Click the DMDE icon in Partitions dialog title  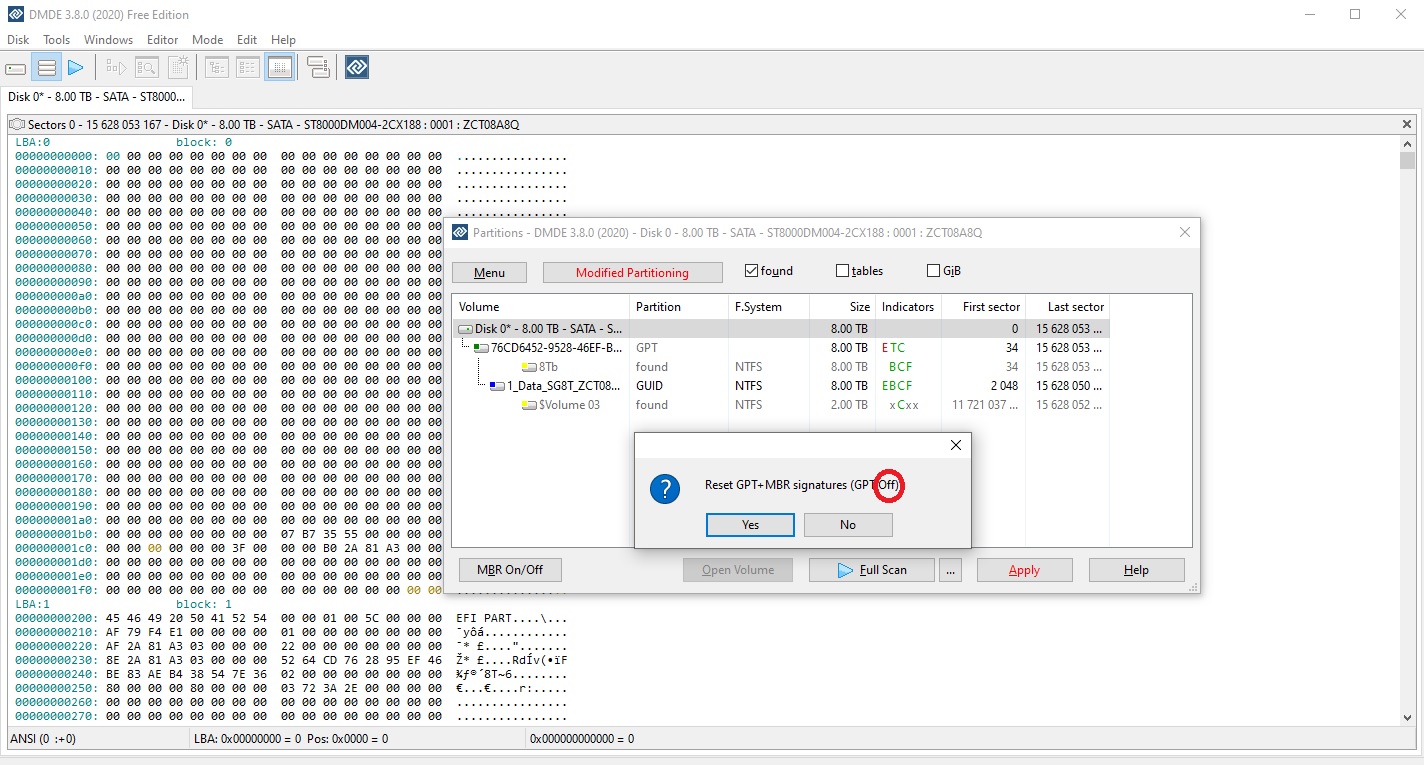(460, 233)
